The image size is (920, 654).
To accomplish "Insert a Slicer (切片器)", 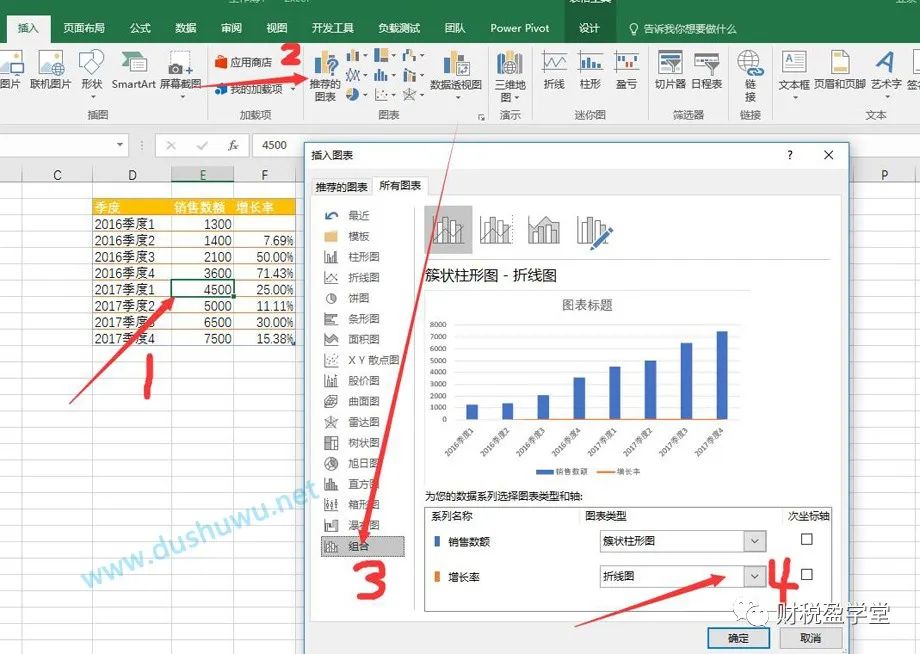I will coord(670,70).
